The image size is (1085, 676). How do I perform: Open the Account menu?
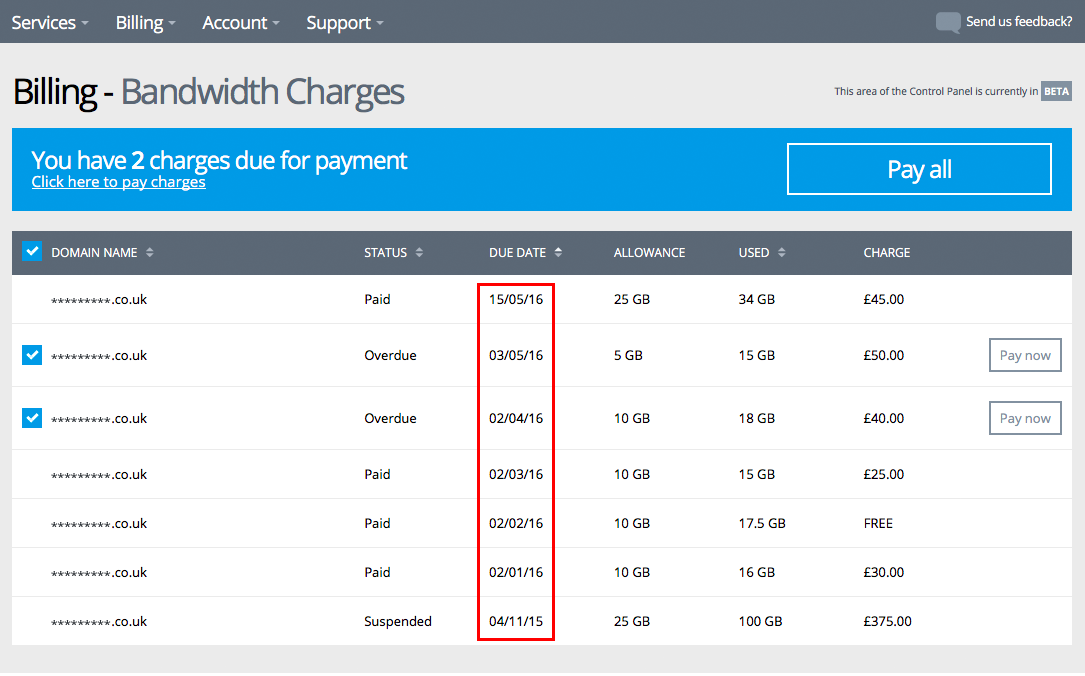coord(241,22)
